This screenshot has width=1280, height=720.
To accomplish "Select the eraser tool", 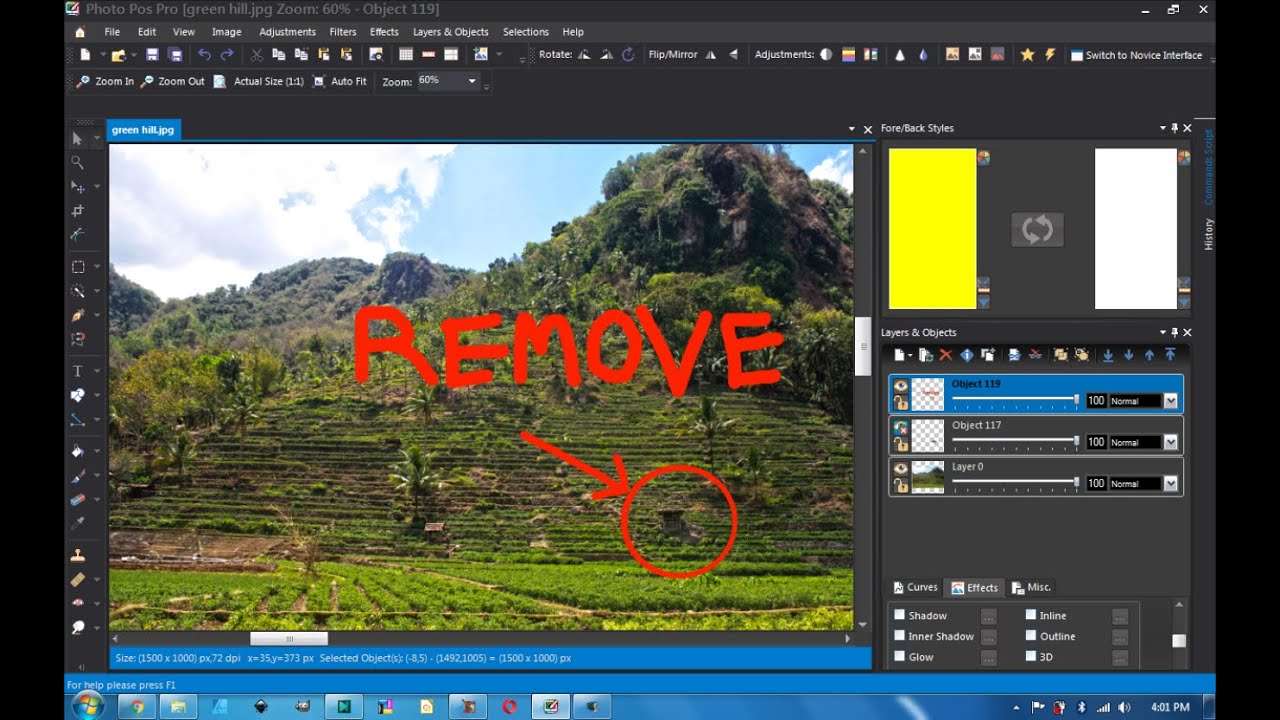I will click(77, 499).
